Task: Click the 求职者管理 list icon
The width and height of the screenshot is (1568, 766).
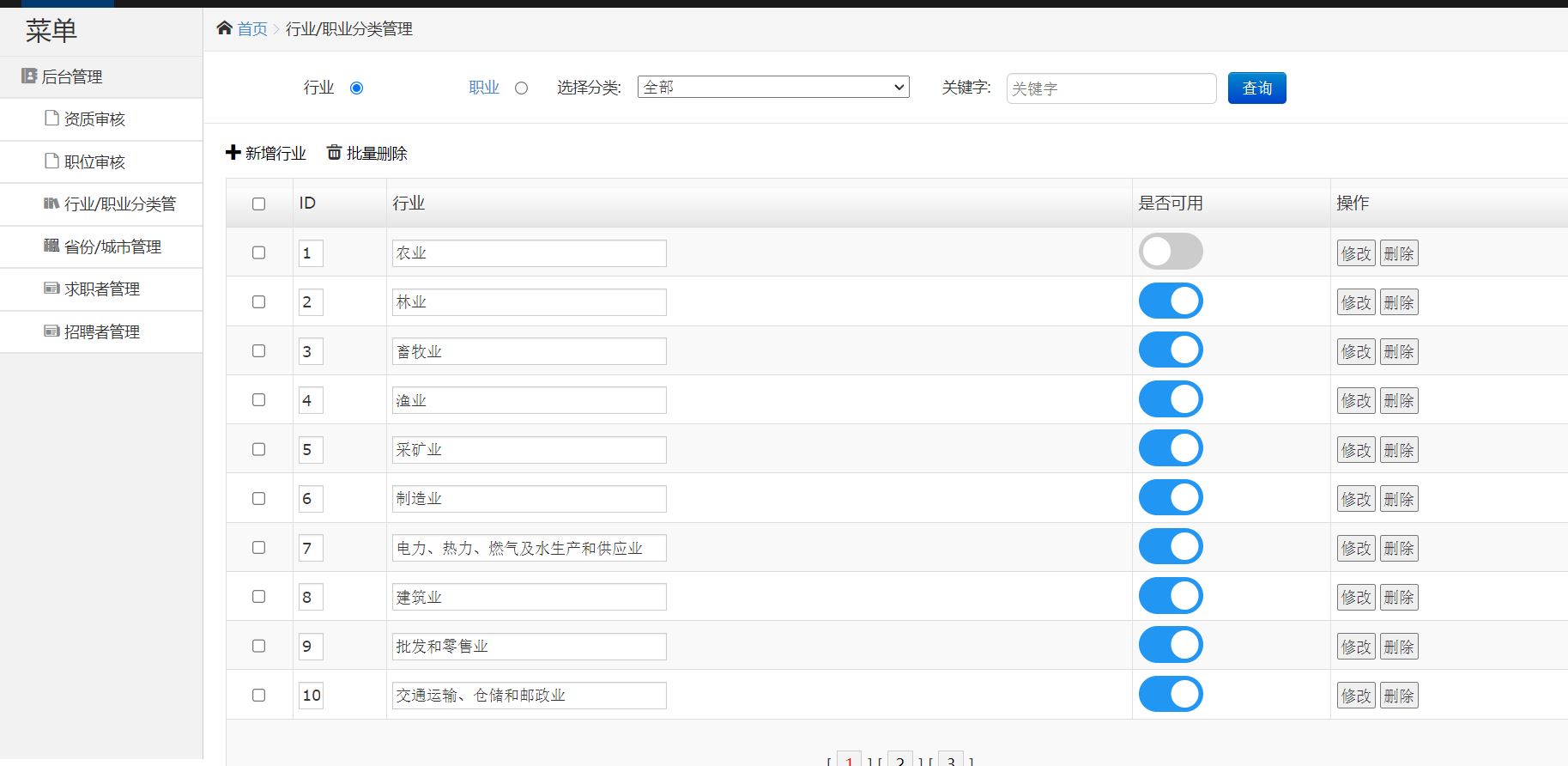Action: 51,289
